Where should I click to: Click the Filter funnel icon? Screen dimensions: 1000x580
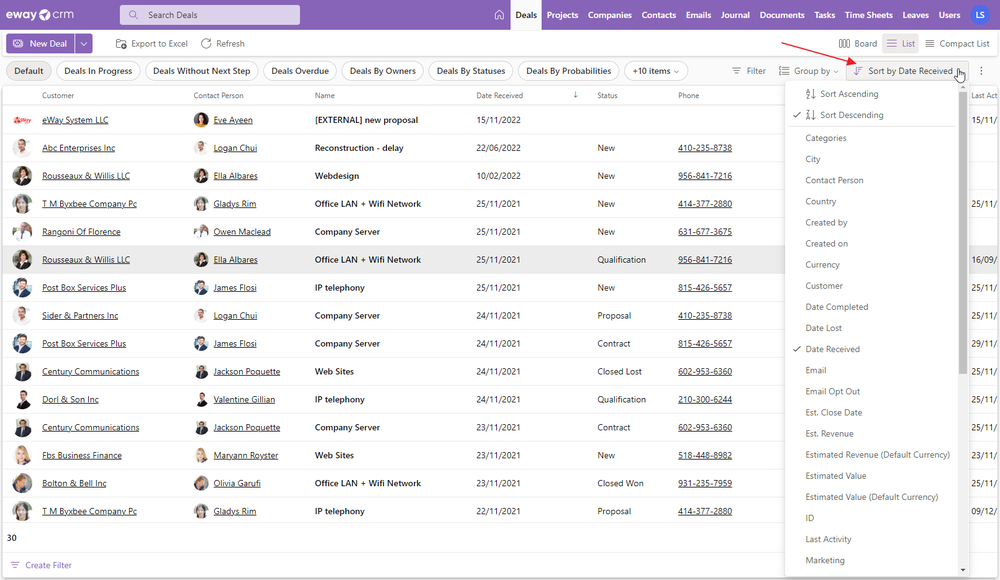click(737, 71)
